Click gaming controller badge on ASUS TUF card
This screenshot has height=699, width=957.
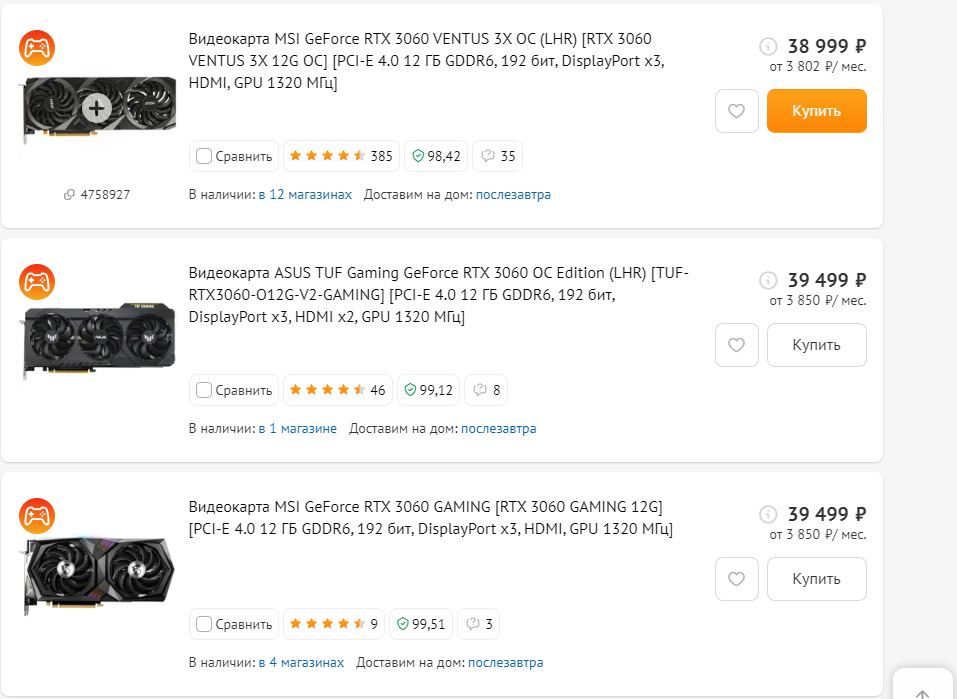pos(37,282)
